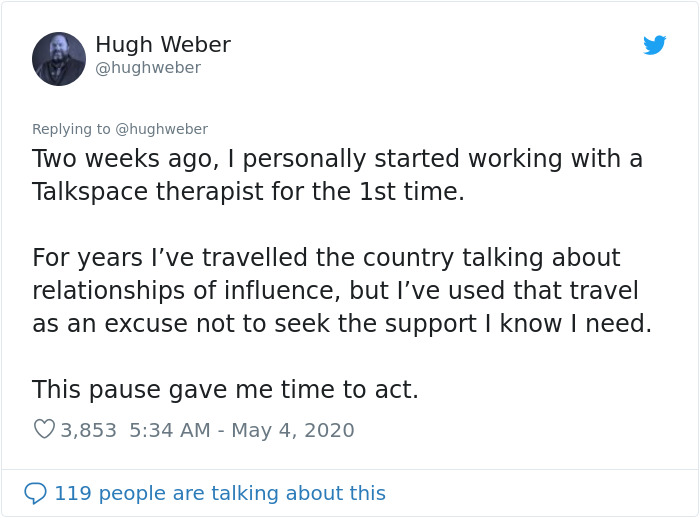Open "119 people are talking about this"
The width and height of the screenshot is (700, 518).
pyautogui.click(x=220, y=493)
